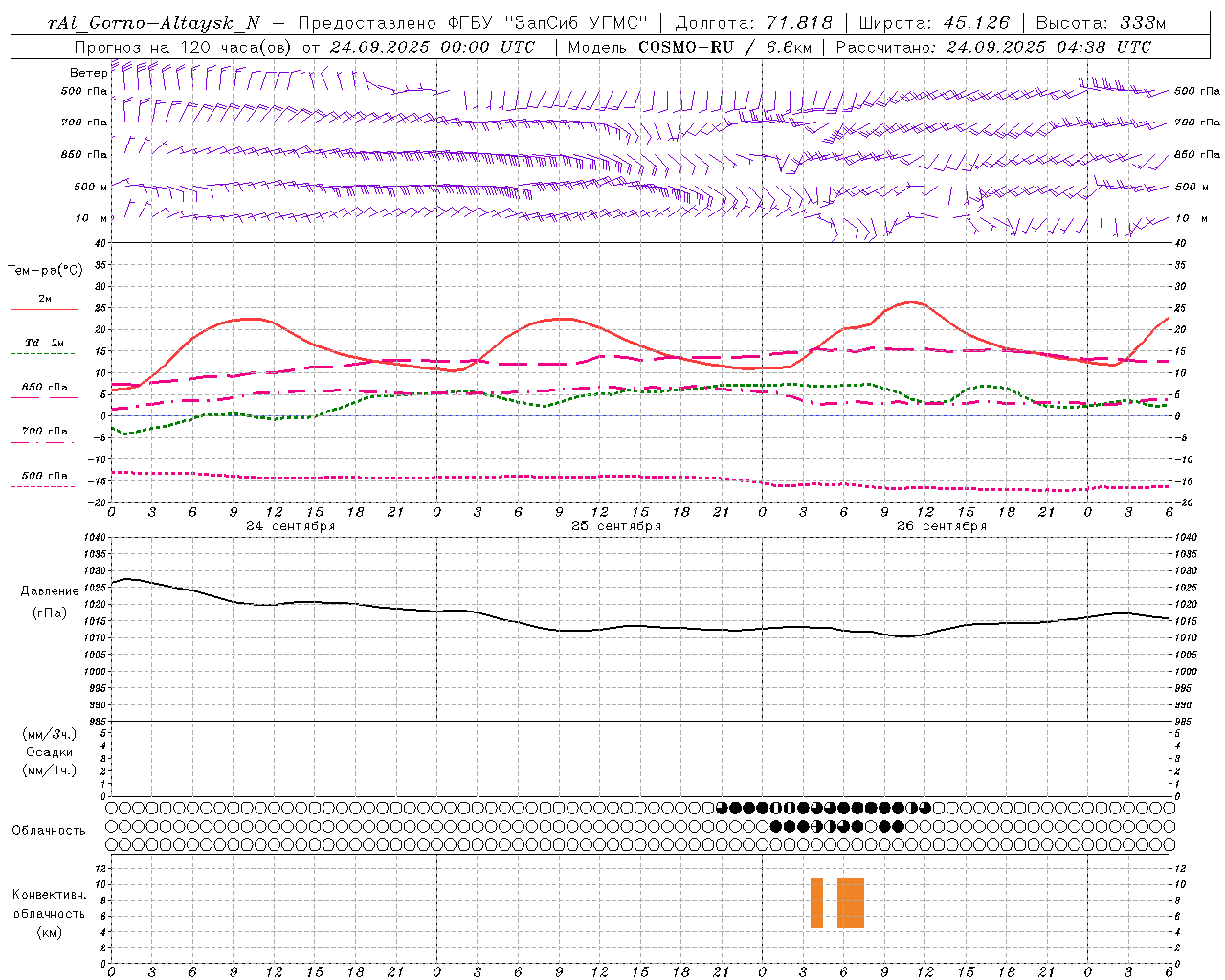The height and width of the screenshot is (980, 1225).
Task: Click the Долгота: 71.818 value
Action: point(754,24)
